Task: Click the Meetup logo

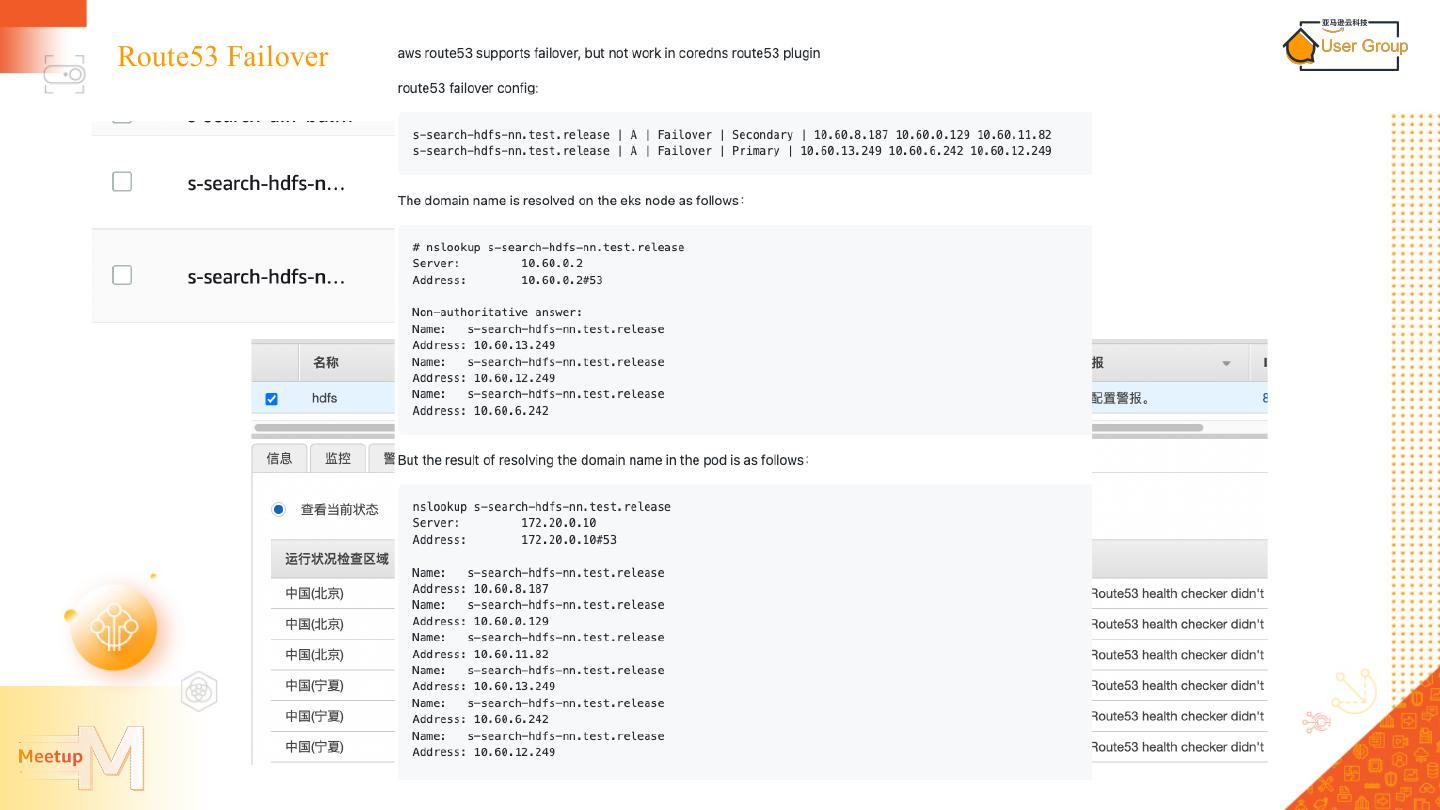Action: tap(81, 757)
